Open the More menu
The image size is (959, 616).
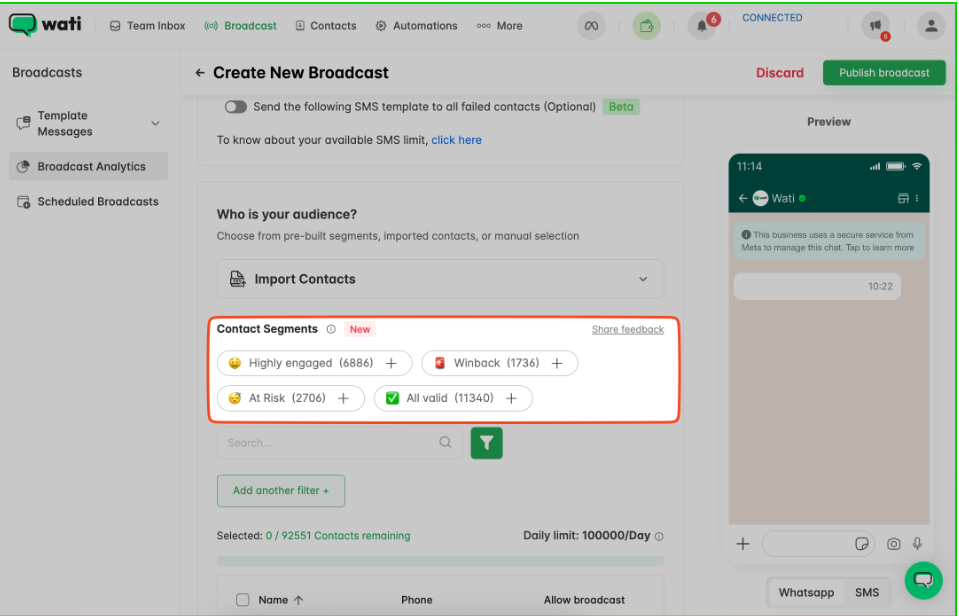(x=499, y=26)
